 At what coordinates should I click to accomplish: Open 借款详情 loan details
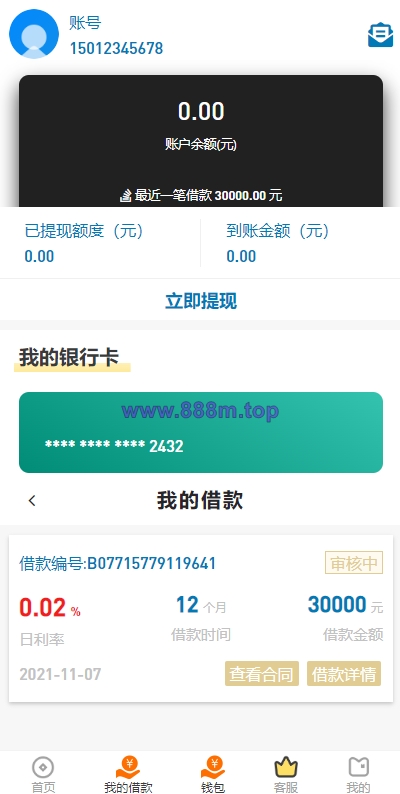pyautogui.click(x=344, y=673)
